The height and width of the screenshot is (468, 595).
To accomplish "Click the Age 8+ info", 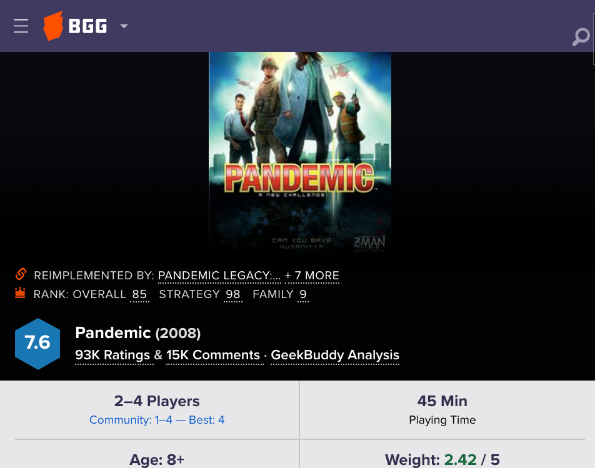I will point(157,460).
